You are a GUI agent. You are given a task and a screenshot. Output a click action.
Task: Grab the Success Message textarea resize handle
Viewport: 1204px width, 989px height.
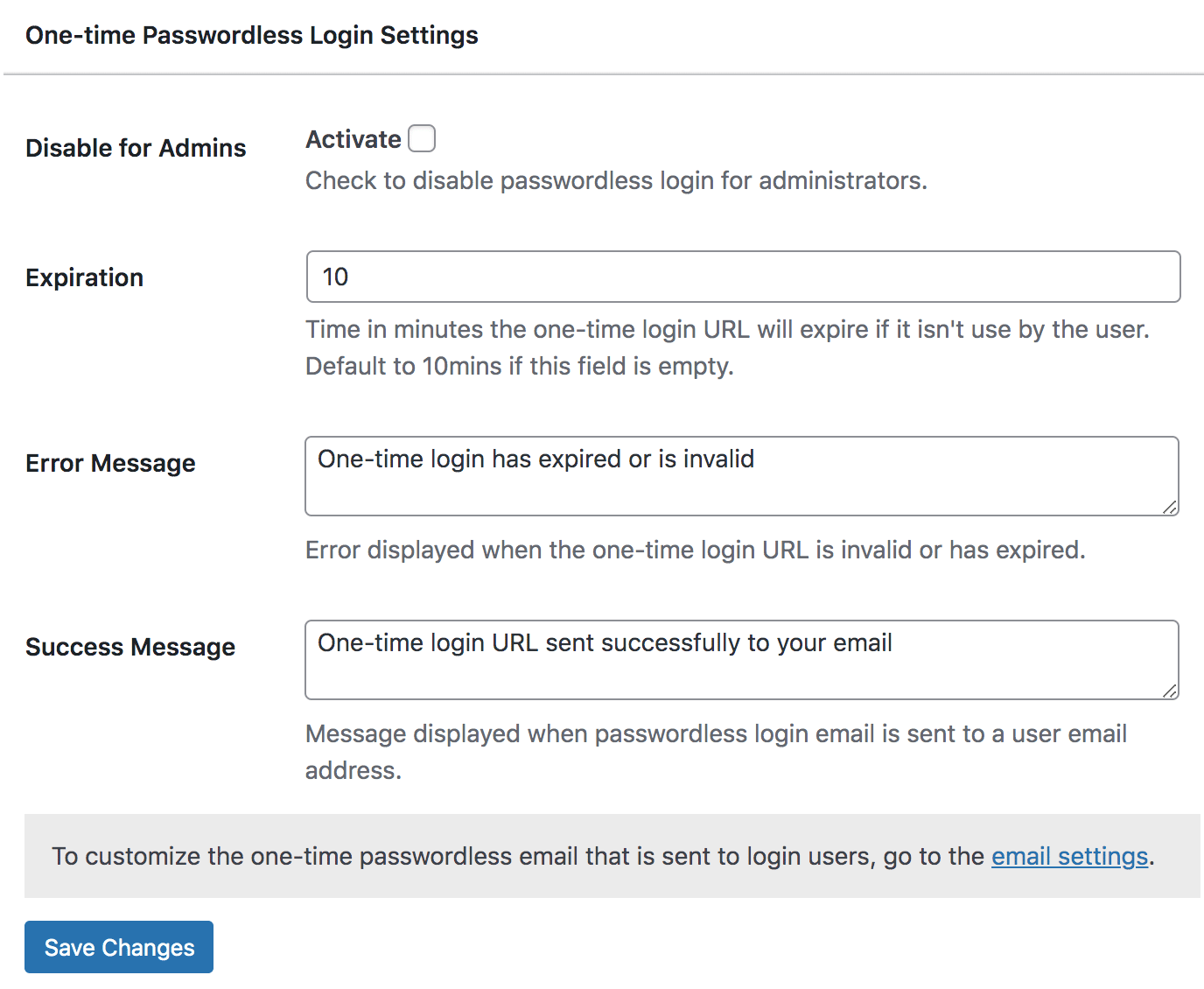coord(1170,691)
